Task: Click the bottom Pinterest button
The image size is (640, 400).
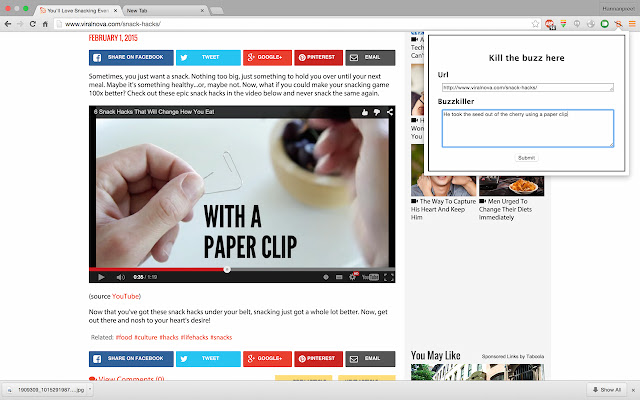Action: point(318,359)
